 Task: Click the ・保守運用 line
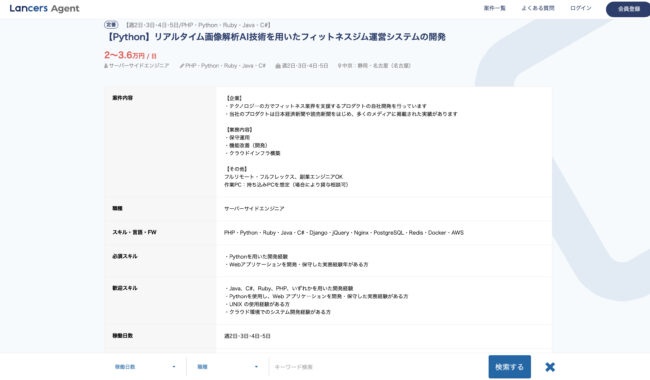[237, 138]
